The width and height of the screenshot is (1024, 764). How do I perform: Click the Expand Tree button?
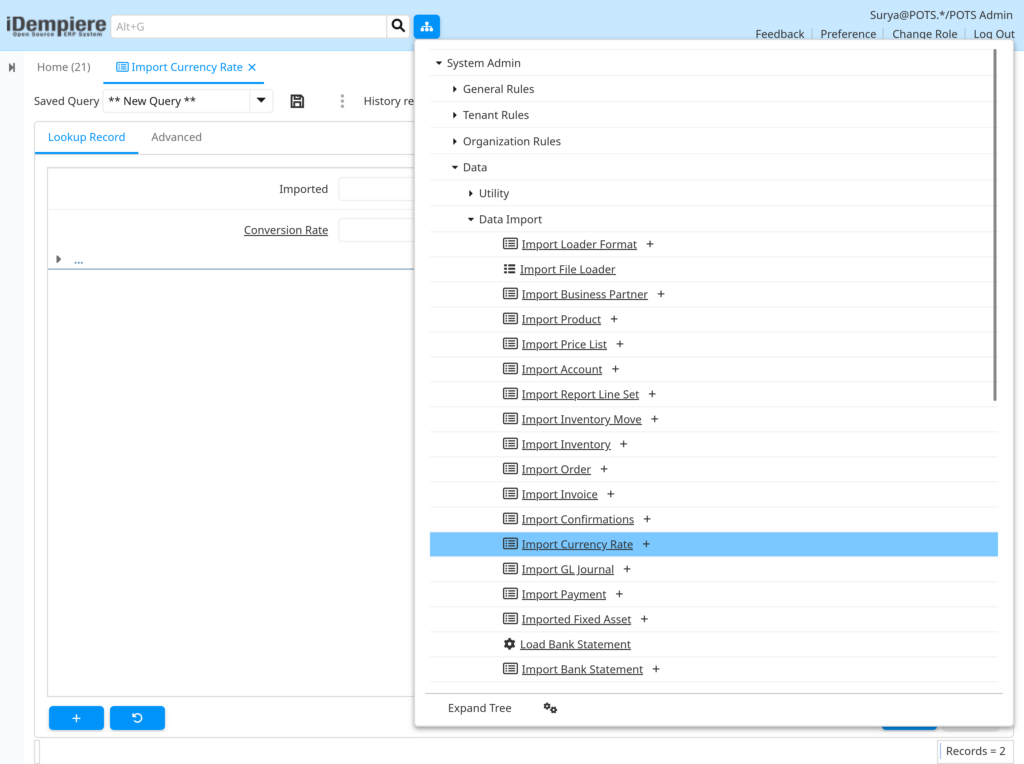[479, 708]
